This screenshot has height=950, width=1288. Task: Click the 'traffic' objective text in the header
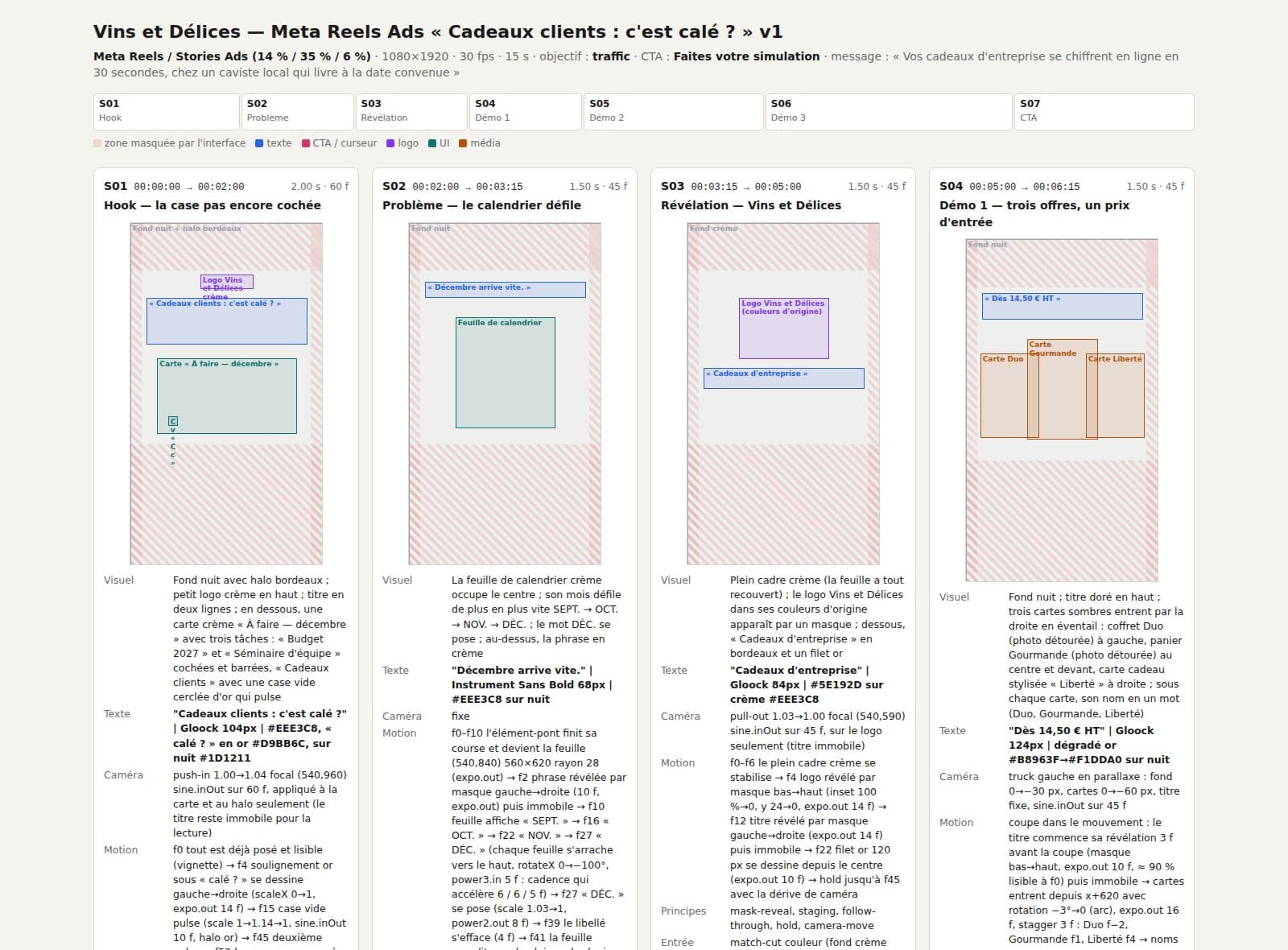[x=611, y=56]
